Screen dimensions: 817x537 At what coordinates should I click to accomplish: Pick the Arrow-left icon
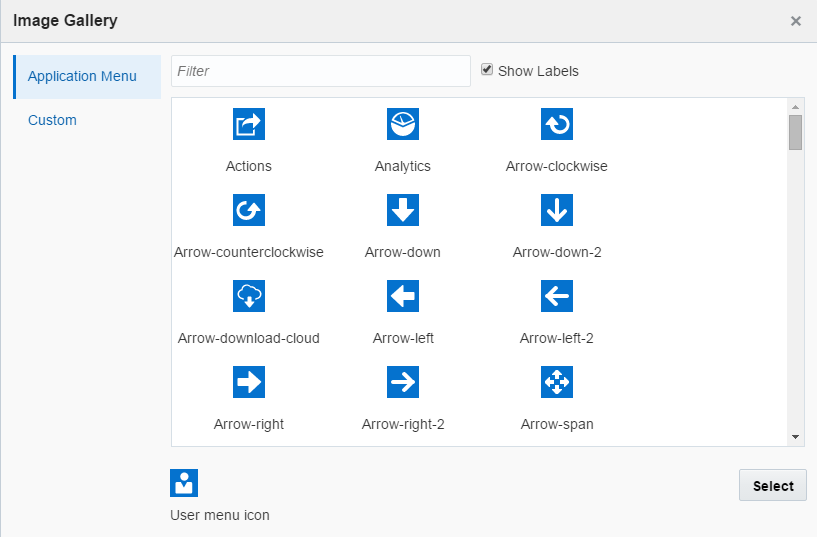click(403, 296)
